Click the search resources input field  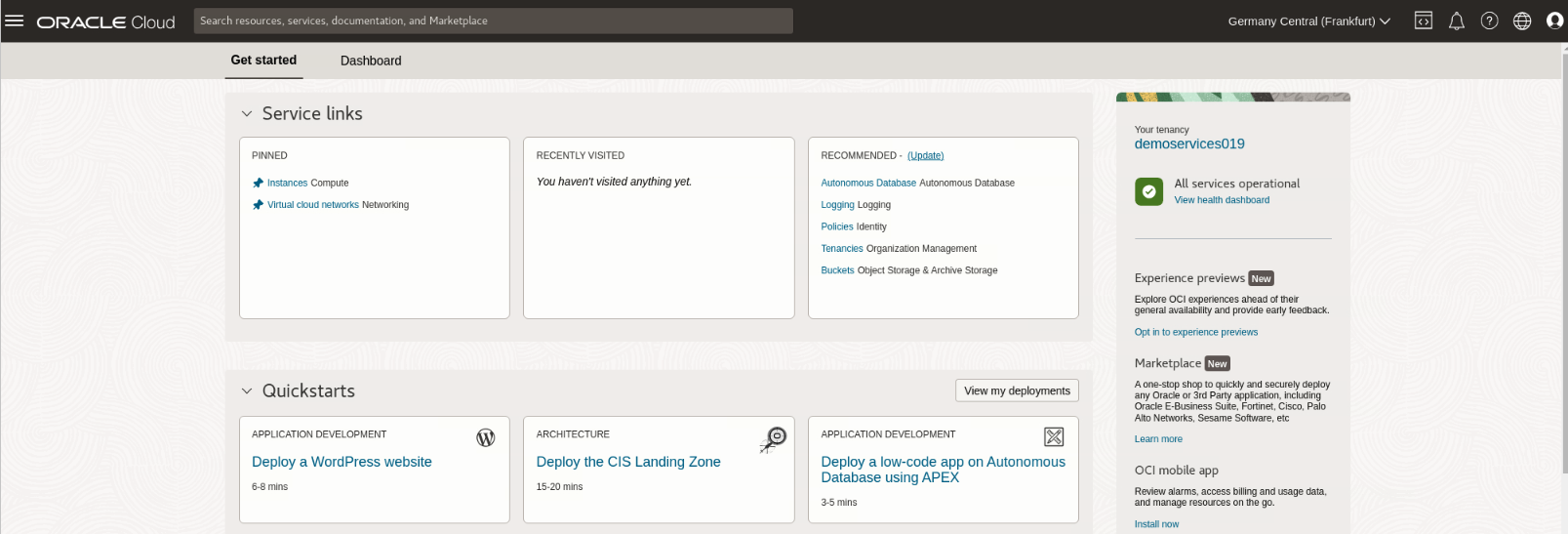[493, 21]
